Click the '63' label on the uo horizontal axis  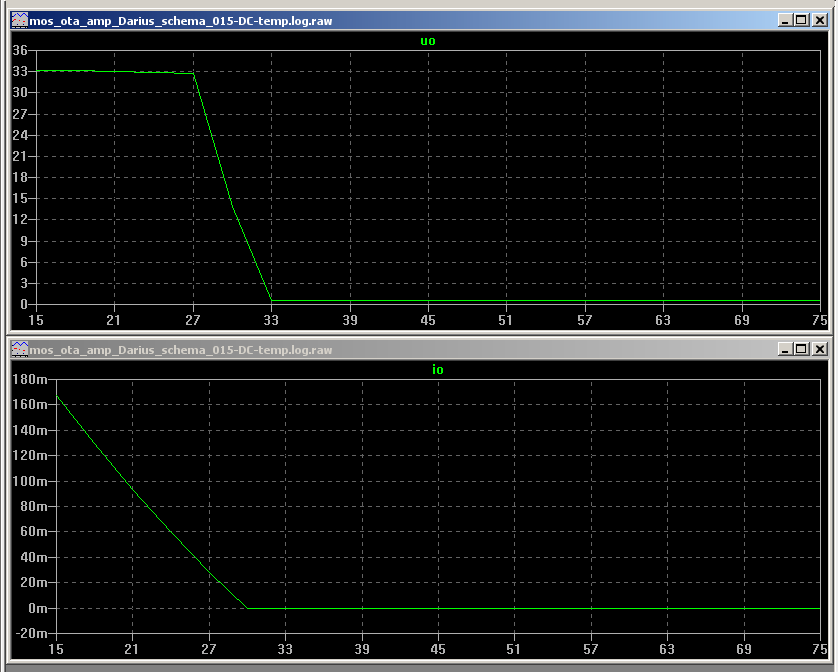(663, 320)
